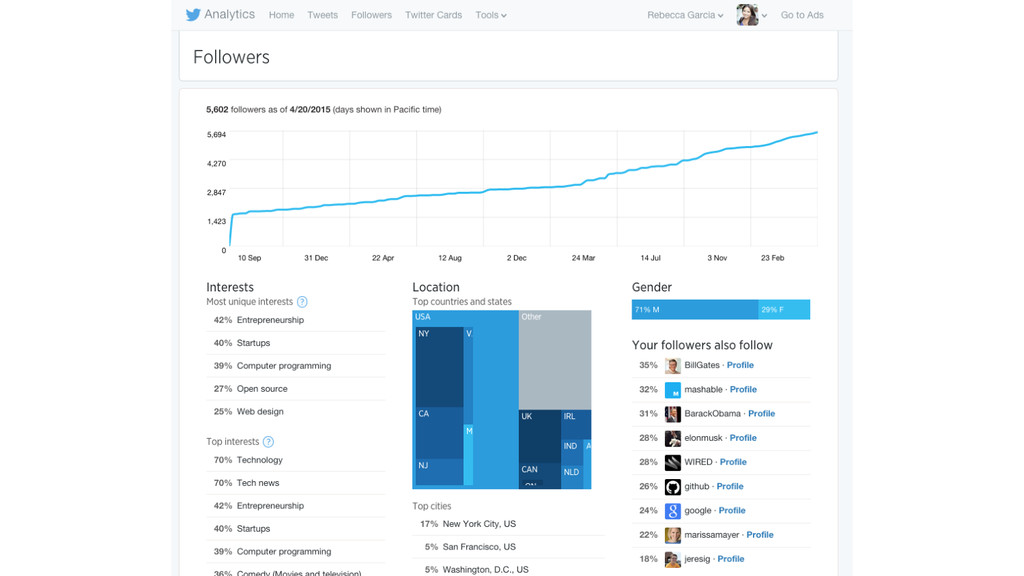Open mashable Profile link
Image resolution: width=1024 pixels, height=576 pixels.
click(x=743, y=389)
